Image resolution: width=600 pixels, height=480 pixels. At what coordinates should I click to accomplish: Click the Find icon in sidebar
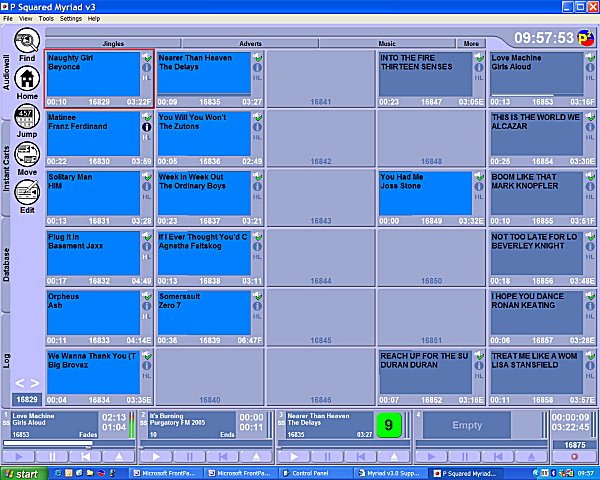point(27,44)
